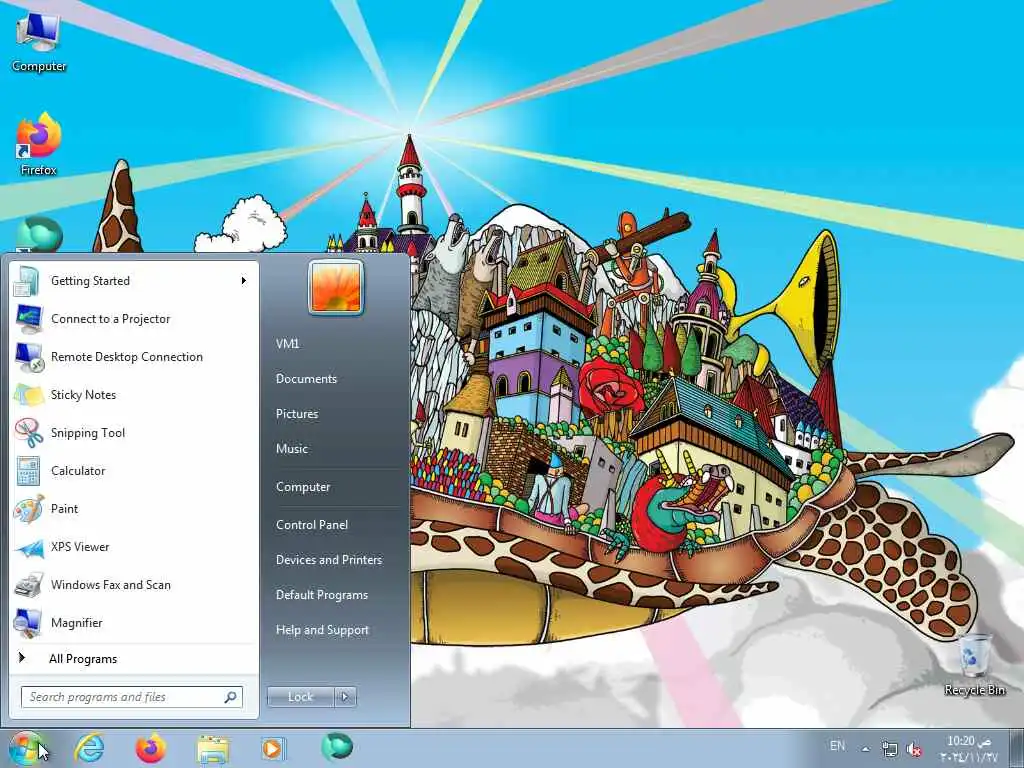Screen dimensions: 1024x768
Task: Launch Windows Media Player from taskbar
Action: pos(272,748)
